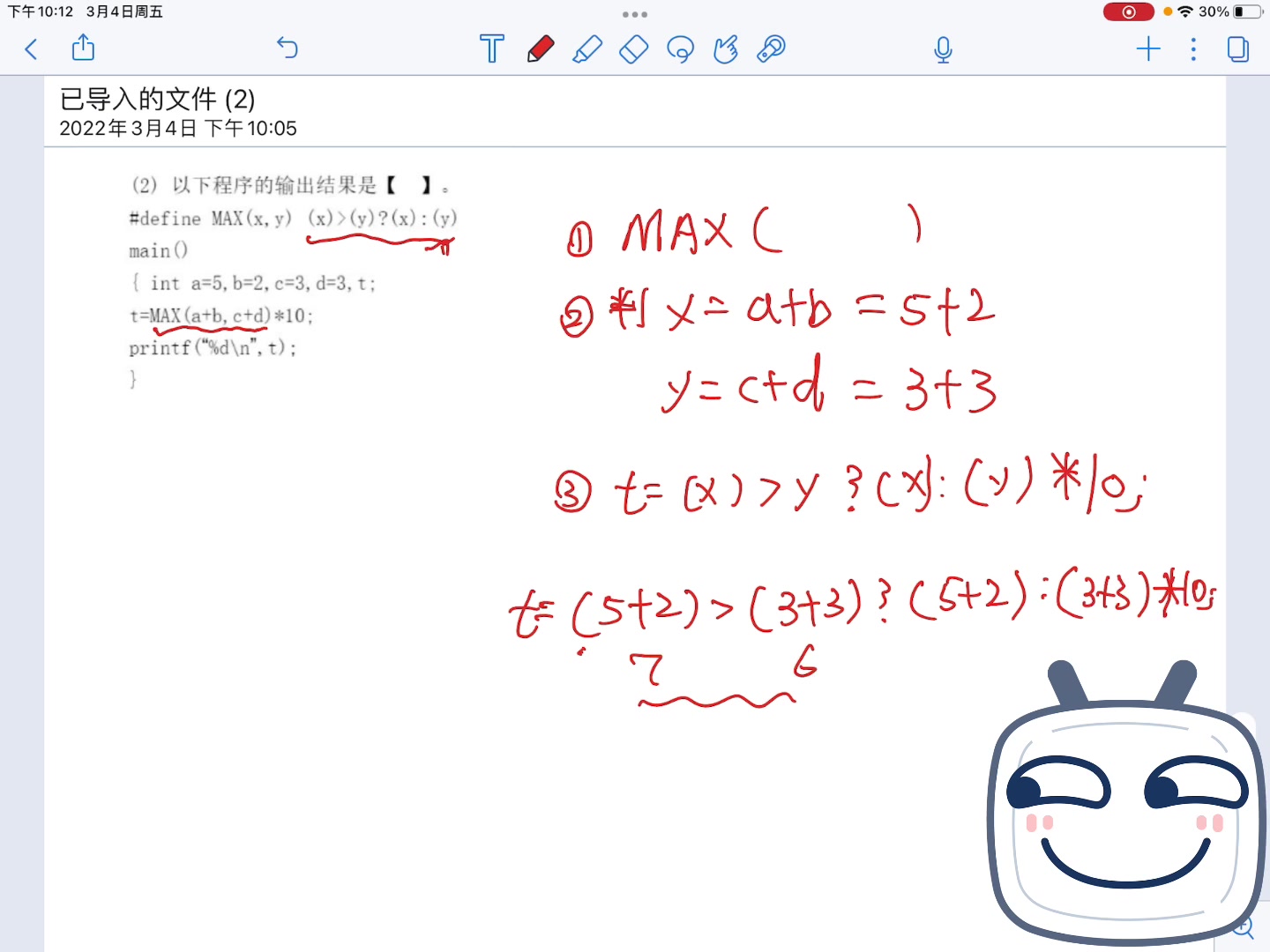Tap the Undo arrow

pos(287,49)
